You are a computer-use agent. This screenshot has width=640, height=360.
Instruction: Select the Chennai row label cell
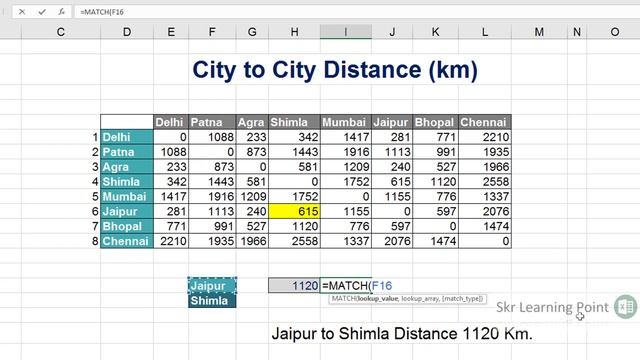point(127,241)
